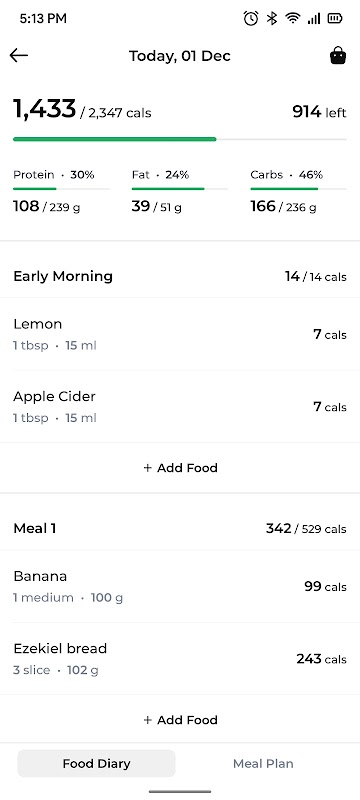The width and height of the screenshot is (360, 800).
Task: Add Food to Early Morning
Action: [x=180, y=468]
